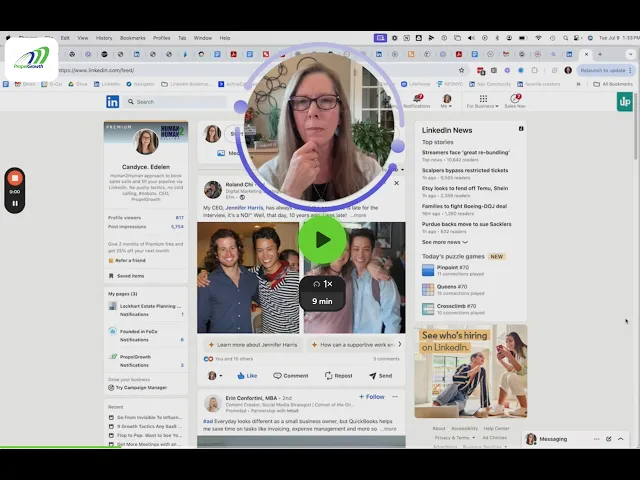This screenshot has height=480, width=640.
Task: Follow Erin Confortini
Action: [x=371, y=397]
